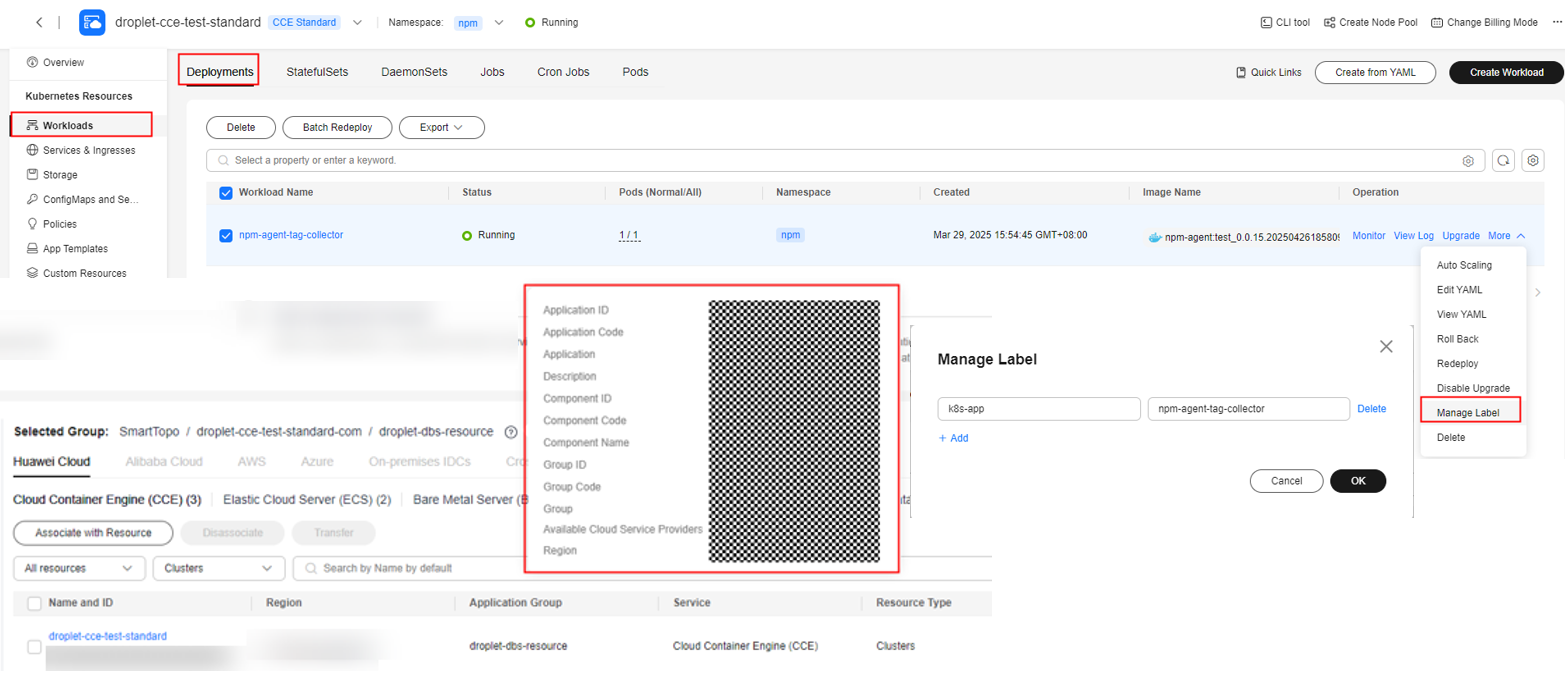Switch to the StatefulSets tab
Image resolution: width=1565 pixels, height=694 pixels.
[318, 72]
